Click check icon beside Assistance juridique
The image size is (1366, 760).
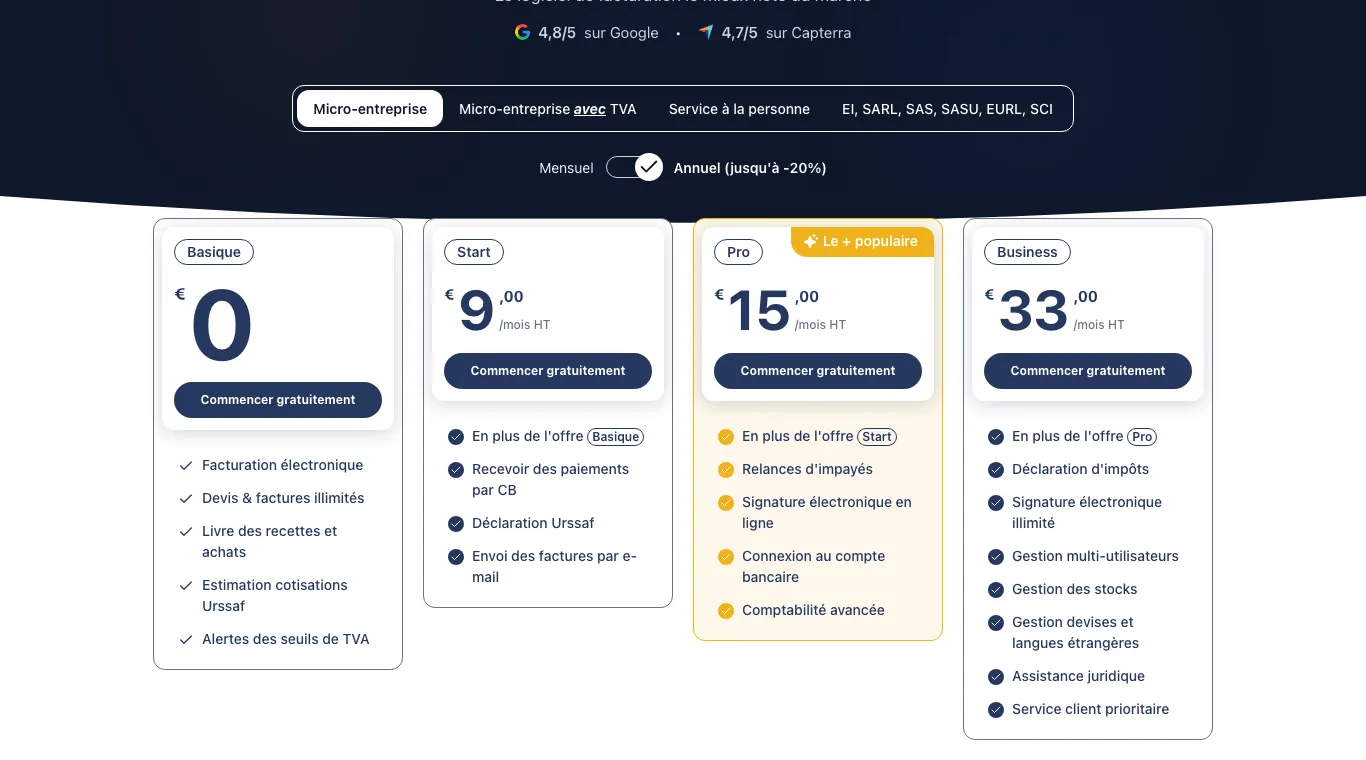[x=996, y=677]
